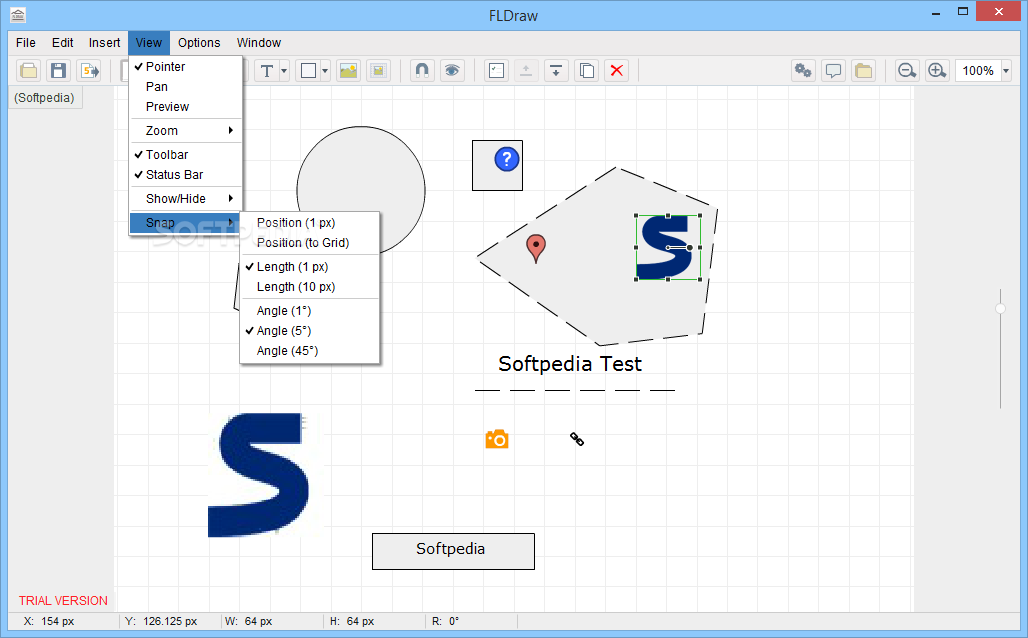This screenshot has width=1028, height=638.
Task: Click the FLDraw app icon in title bar
Action: 18,14
